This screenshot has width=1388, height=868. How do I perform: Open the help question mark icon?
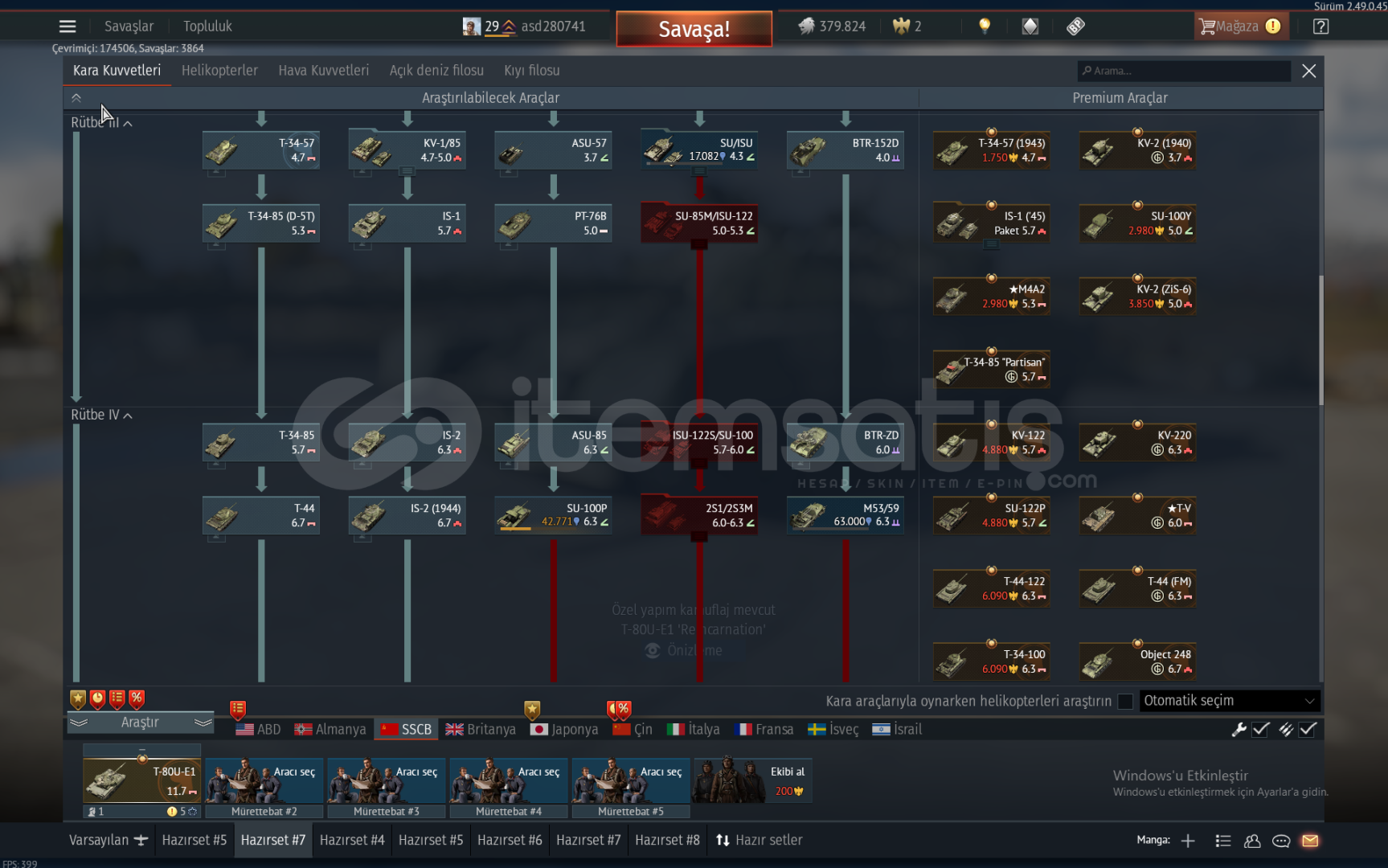pyautogui.click(x=1320, y=27)
